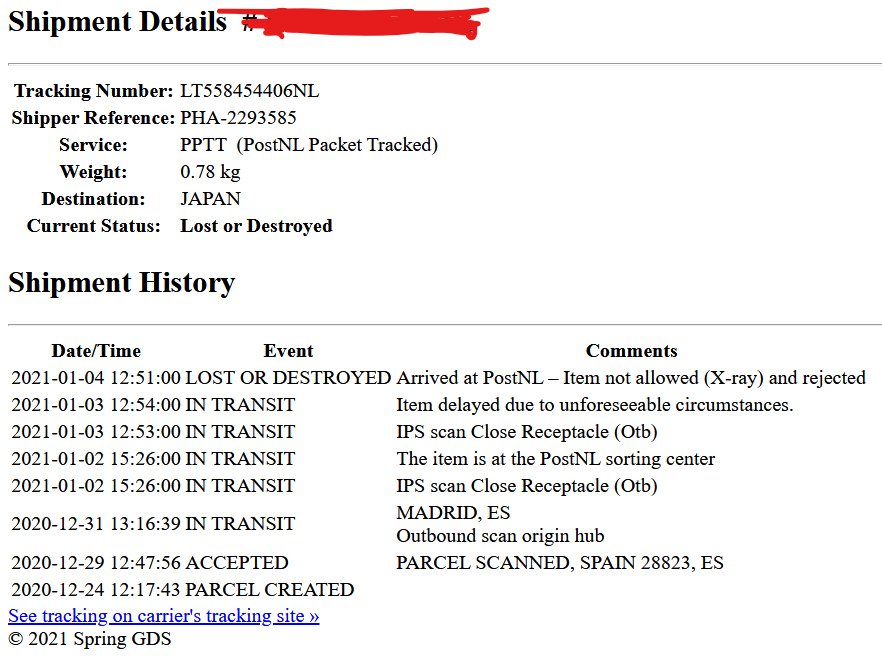Click the PARCEL CREATED event row
Viewport: 882px width, 657px height.
[270, 590]
